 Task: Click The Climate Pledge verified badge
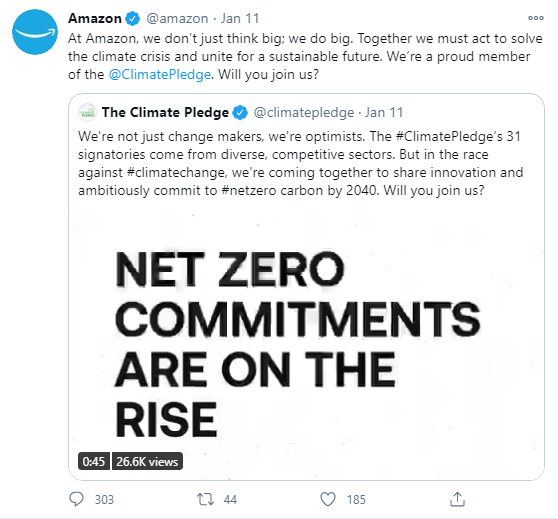tap(240, 112)
